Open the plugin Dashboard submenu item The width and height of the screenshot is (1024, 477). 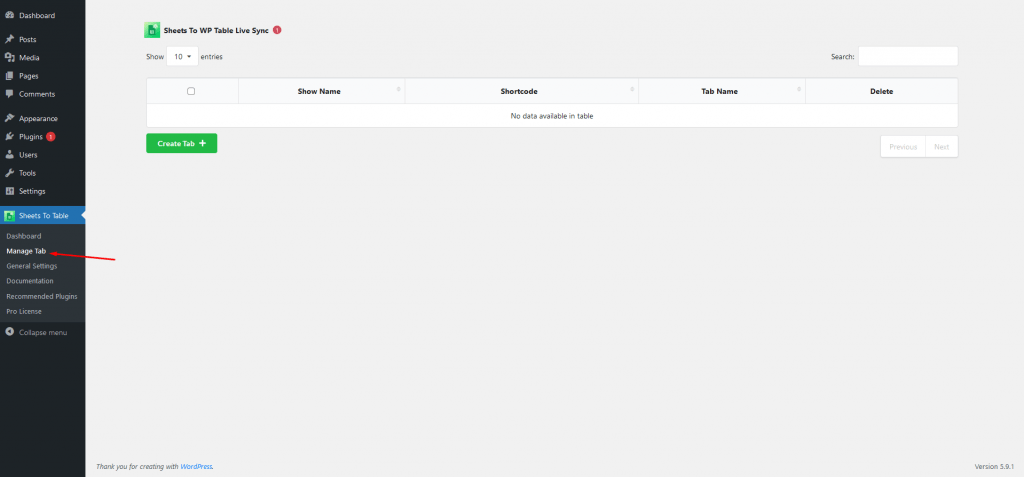pyautogui.click(x=24, y=236)
